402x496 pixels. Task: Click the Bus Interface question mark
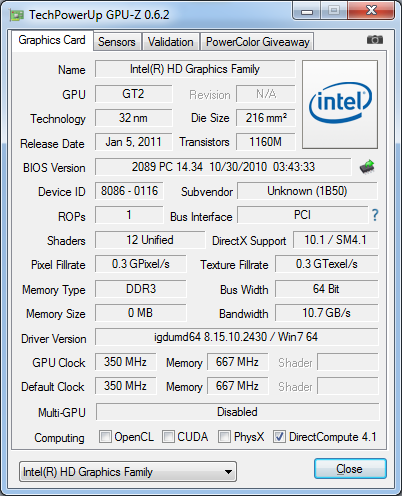click(x=375, y=215)
